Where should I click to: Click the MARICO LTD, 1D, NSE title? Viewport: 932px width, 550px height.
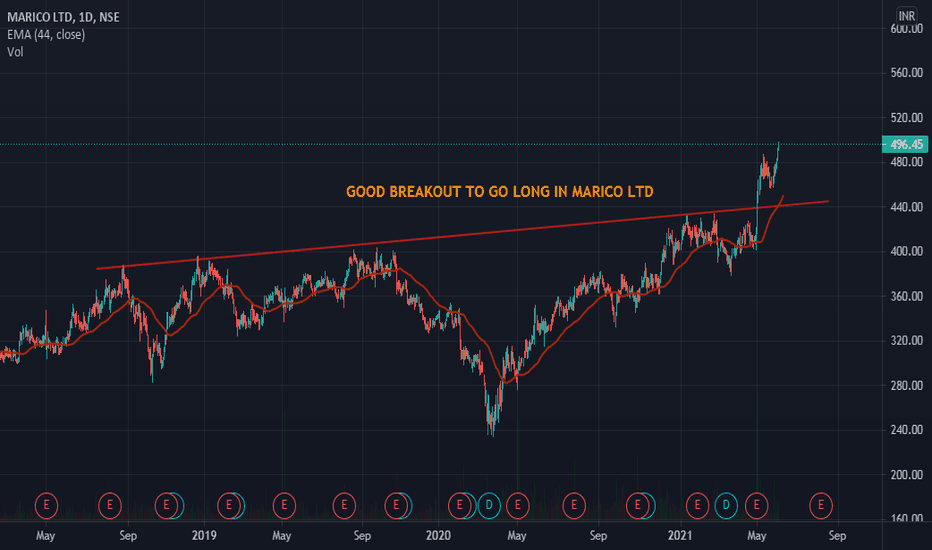click(63, 17)
